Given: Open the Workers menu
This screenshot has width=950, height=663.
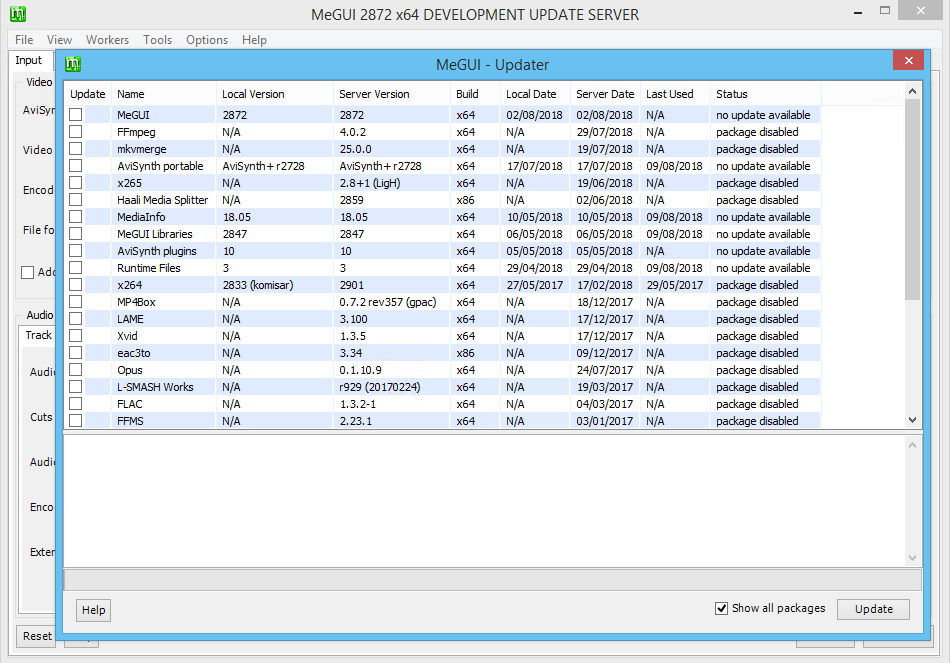Looking at the screenshot, I should [x=107, y=39].
